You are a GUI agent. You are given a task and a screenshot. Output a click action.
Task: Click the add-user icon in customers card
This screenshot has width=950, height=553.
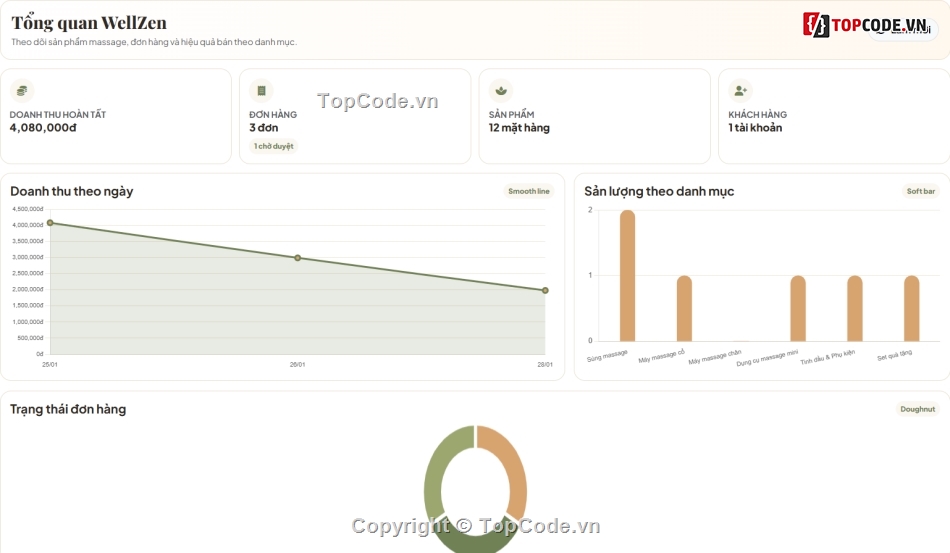click(x=740, y=91)
